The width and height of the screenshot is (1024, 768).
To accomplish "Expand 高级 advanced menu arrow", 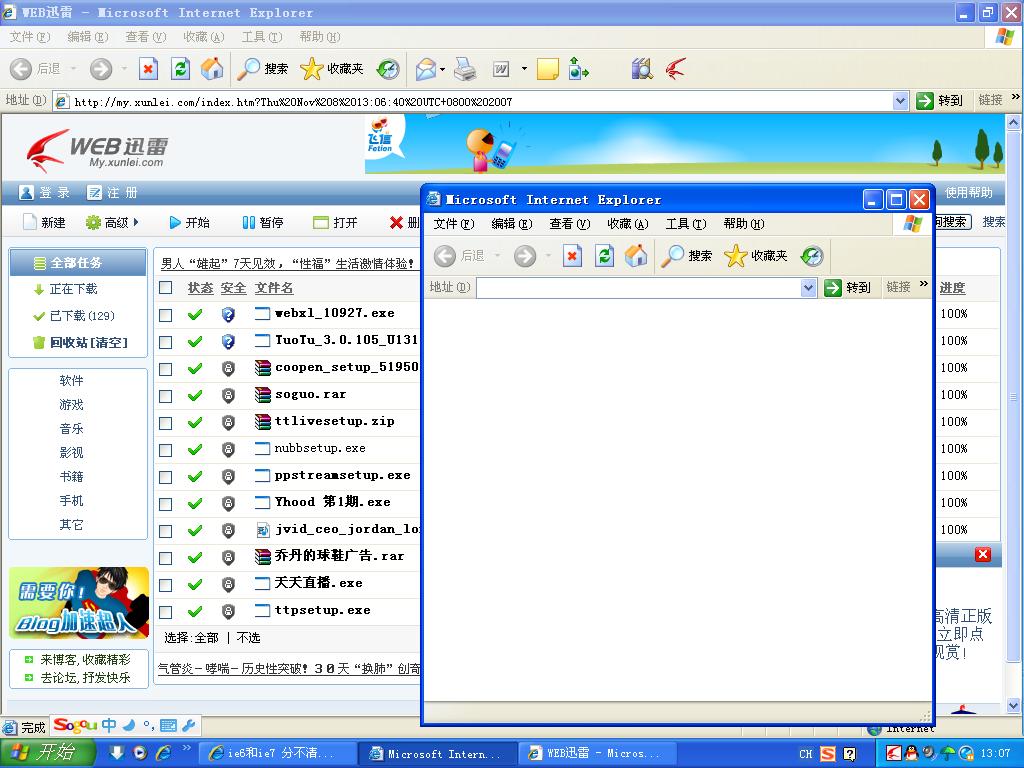I will pos(136,222).
